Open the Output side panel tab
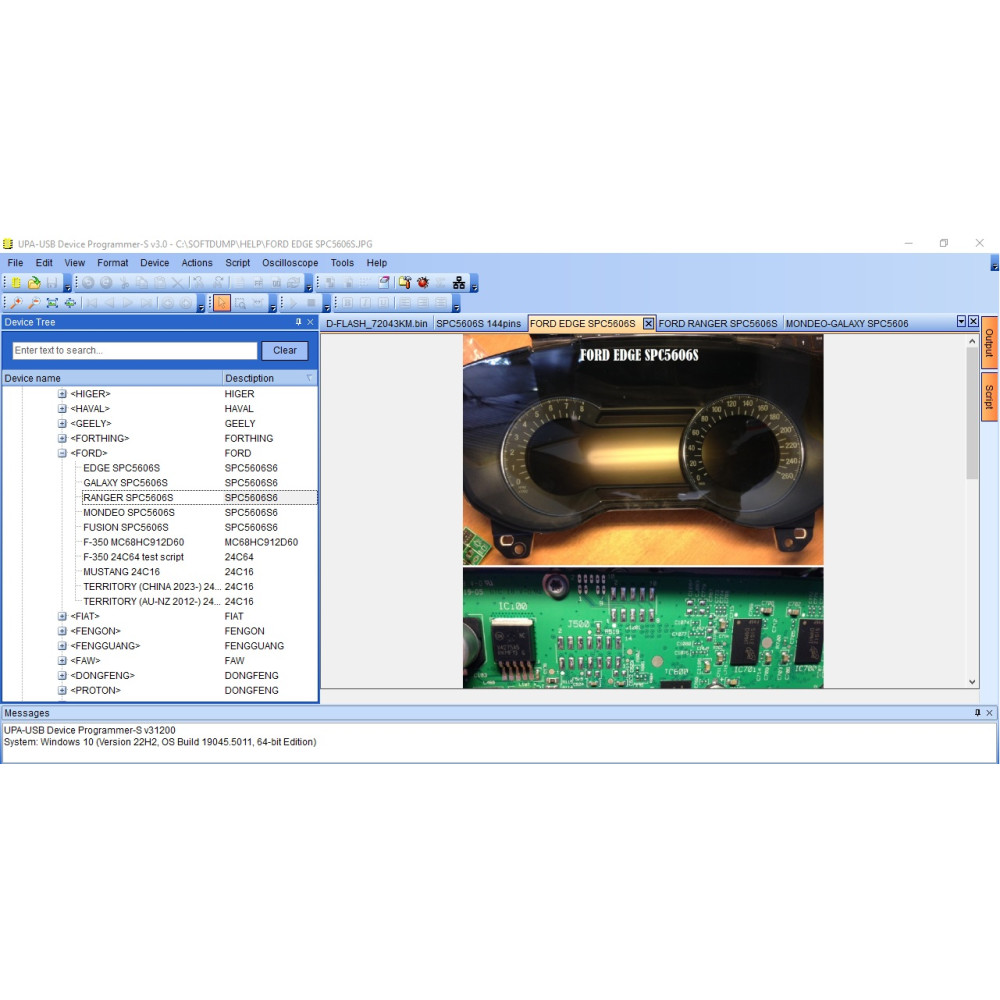The height and width of the screenshot is (1000, 1000). click(x=989, y=342)
